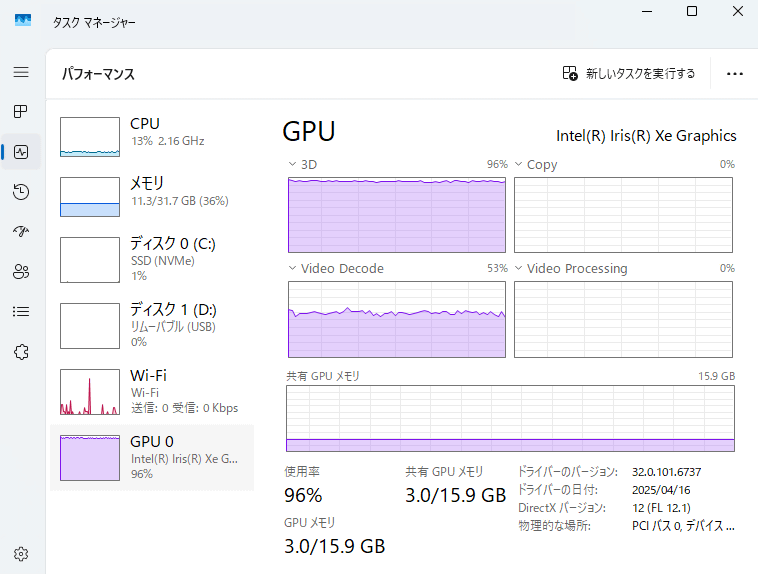
Task: Select the Memory performance entry
Action: point(152,194)
